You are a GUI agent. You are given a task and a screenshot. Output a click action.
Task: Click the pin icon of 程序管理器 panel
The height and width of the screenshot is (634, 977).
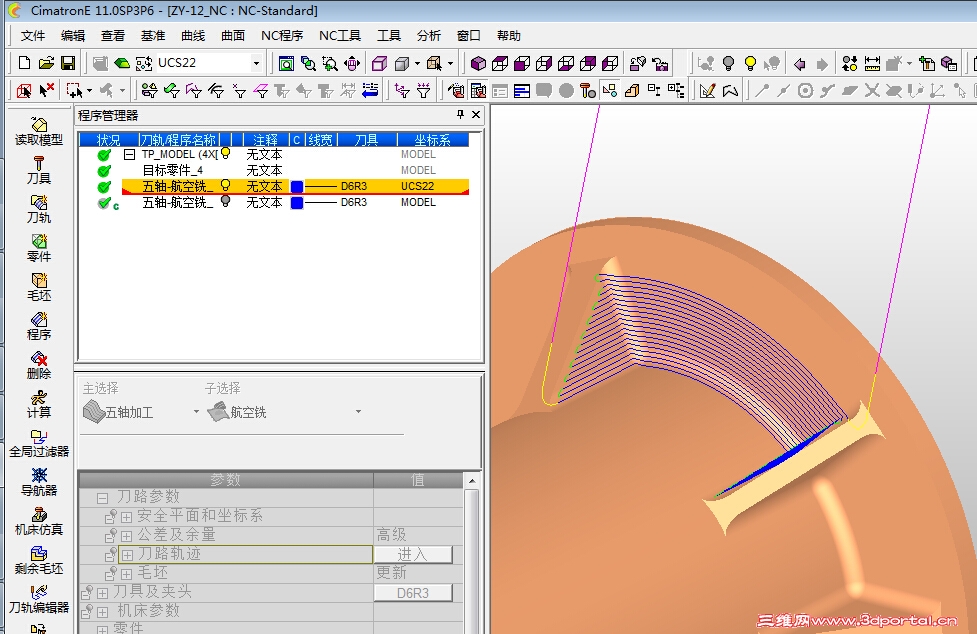pos(460,114)
